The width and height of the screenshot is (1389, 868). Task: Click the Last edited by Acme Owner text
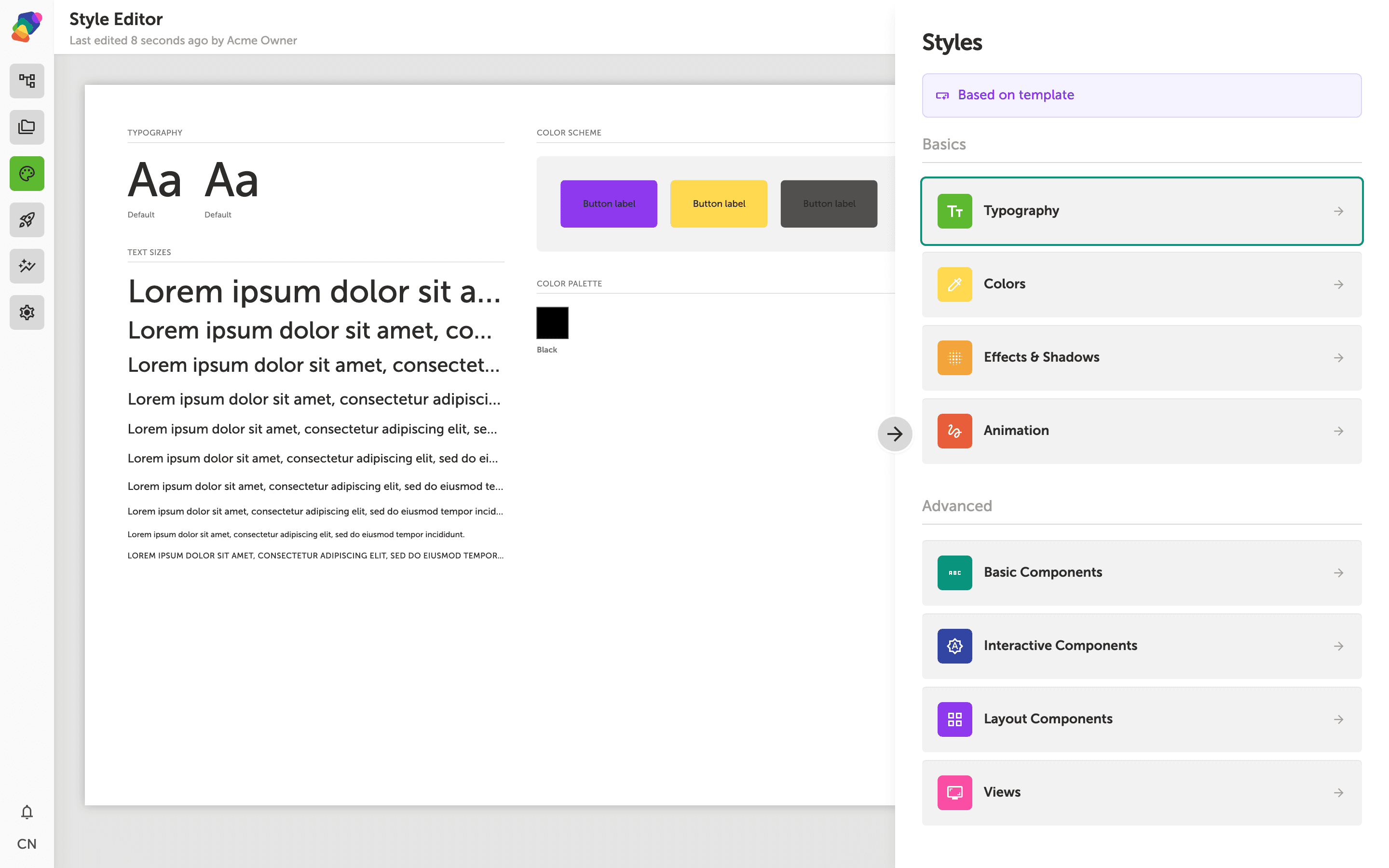point(183,41)
